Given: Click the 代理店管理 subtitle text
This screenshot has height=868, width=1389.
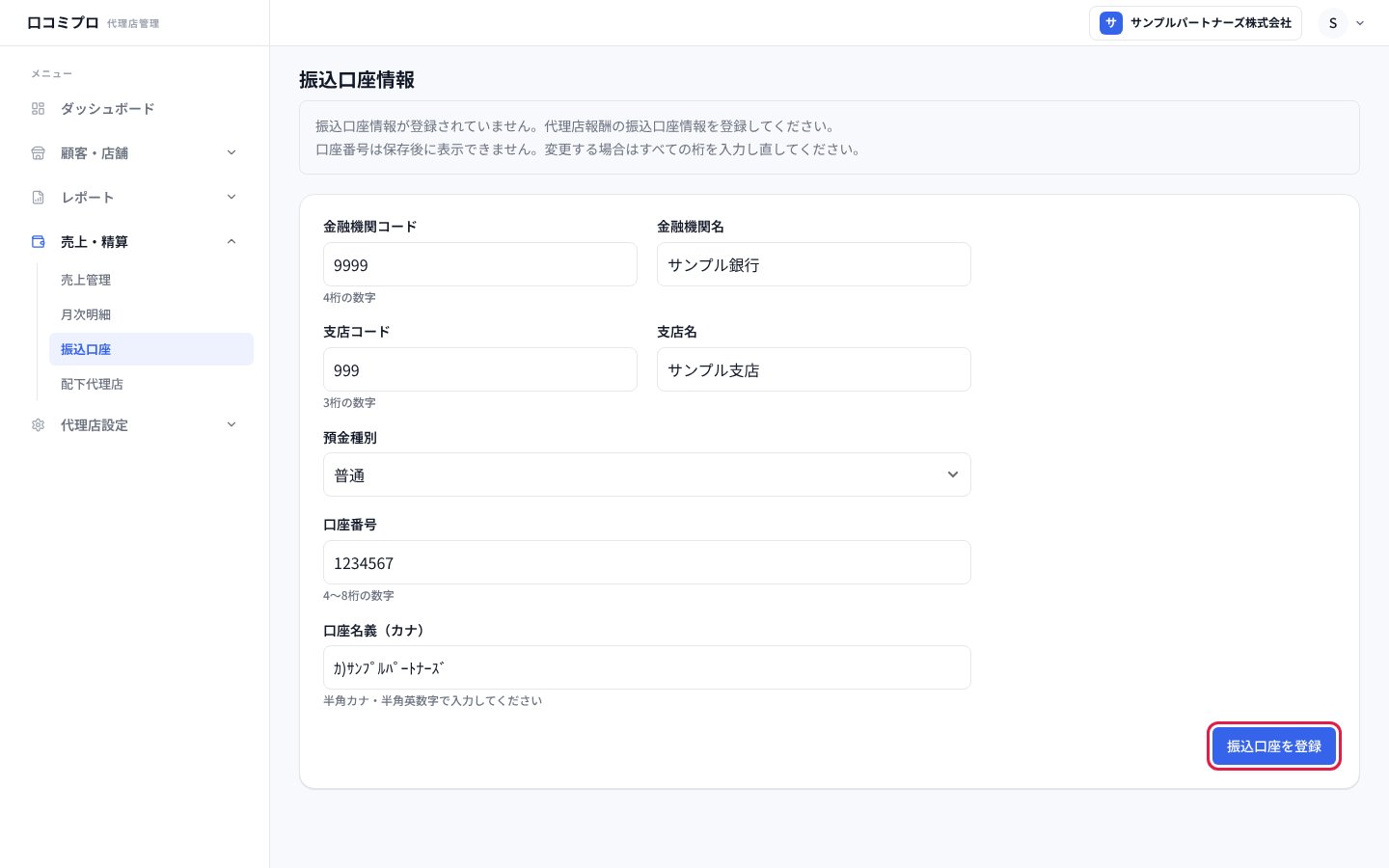Looking at the screenshot, I should click(x=133, y=24).
